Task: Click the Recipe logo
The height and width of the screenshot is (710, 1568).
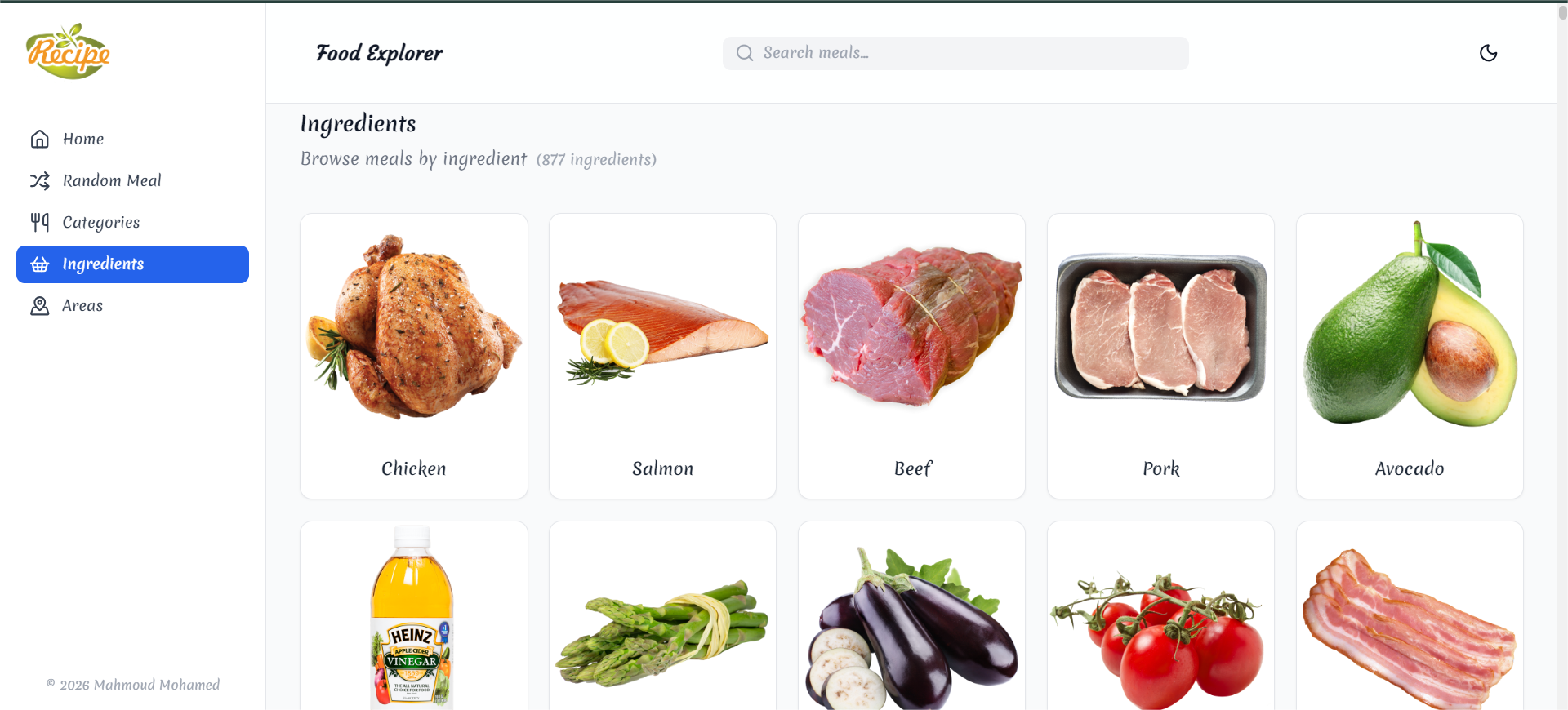Action: coord(69,51)
